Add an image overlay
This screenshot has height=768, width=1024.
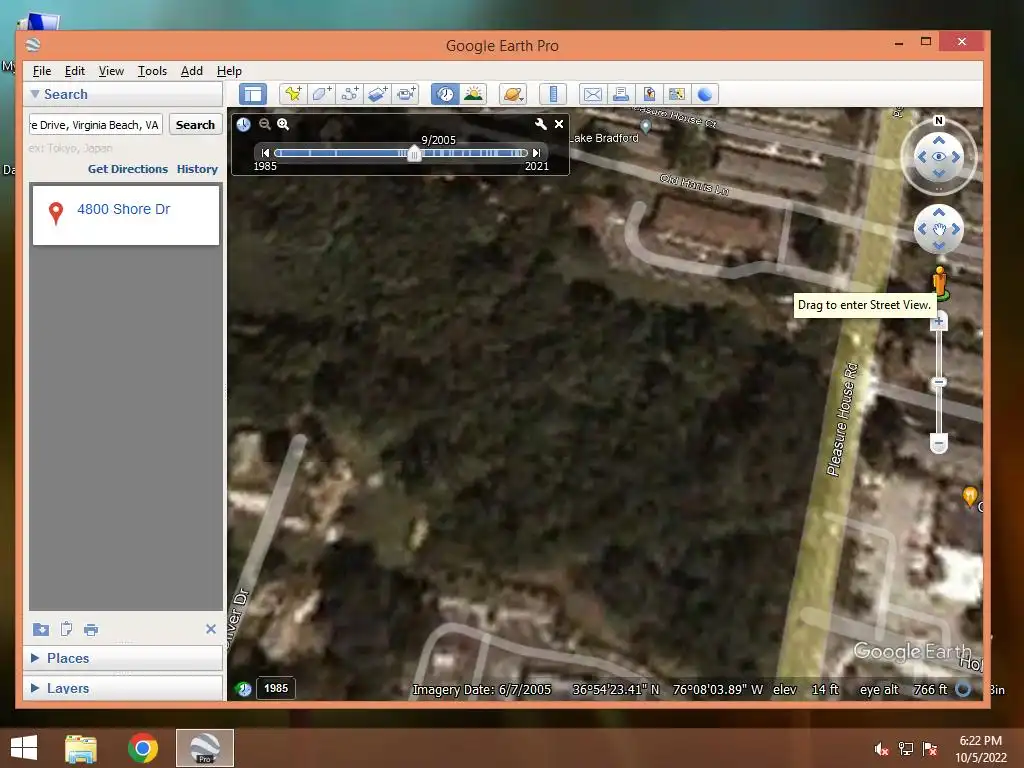pyautogui.click(x=377, y=94)
